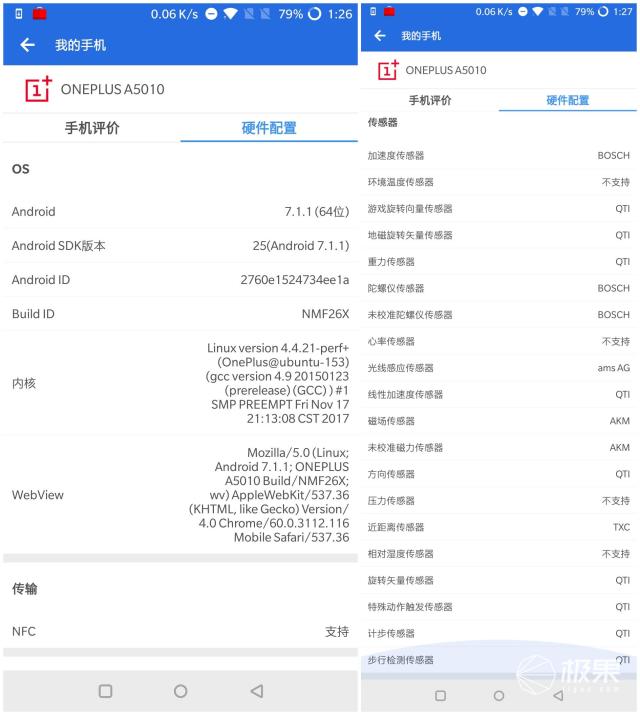Tap the 心率传感器 row

499,341
